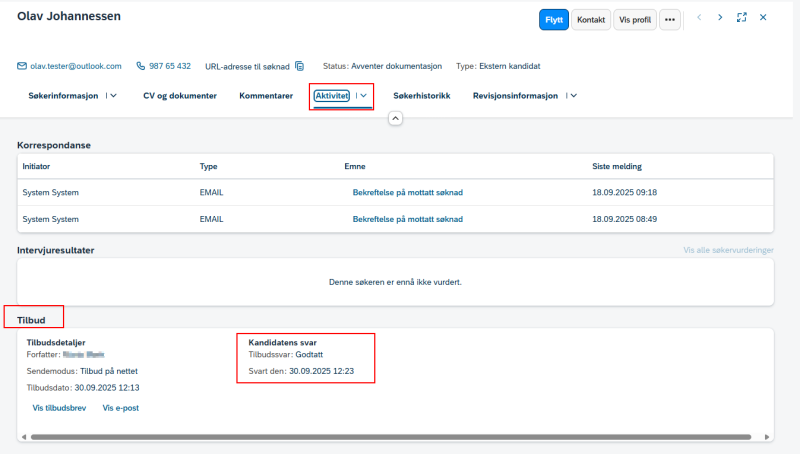Viewport: 800px width, 454px height.
Task: Open the Kontakt button
Action: click(x=591, y=20)
